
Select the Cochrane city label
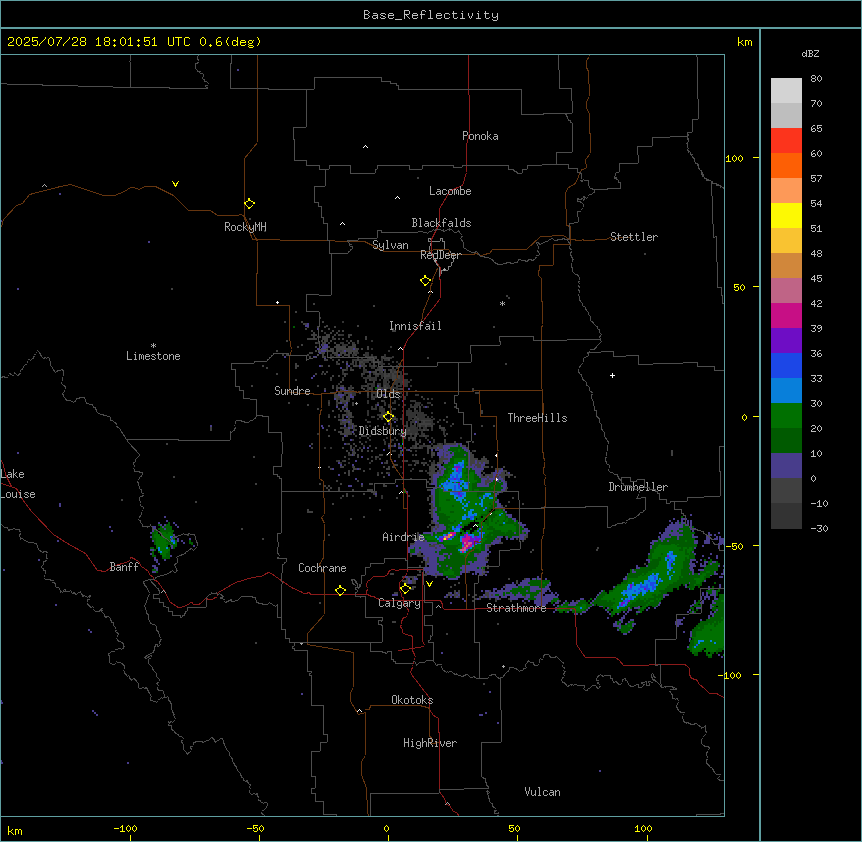coord(322,568)
